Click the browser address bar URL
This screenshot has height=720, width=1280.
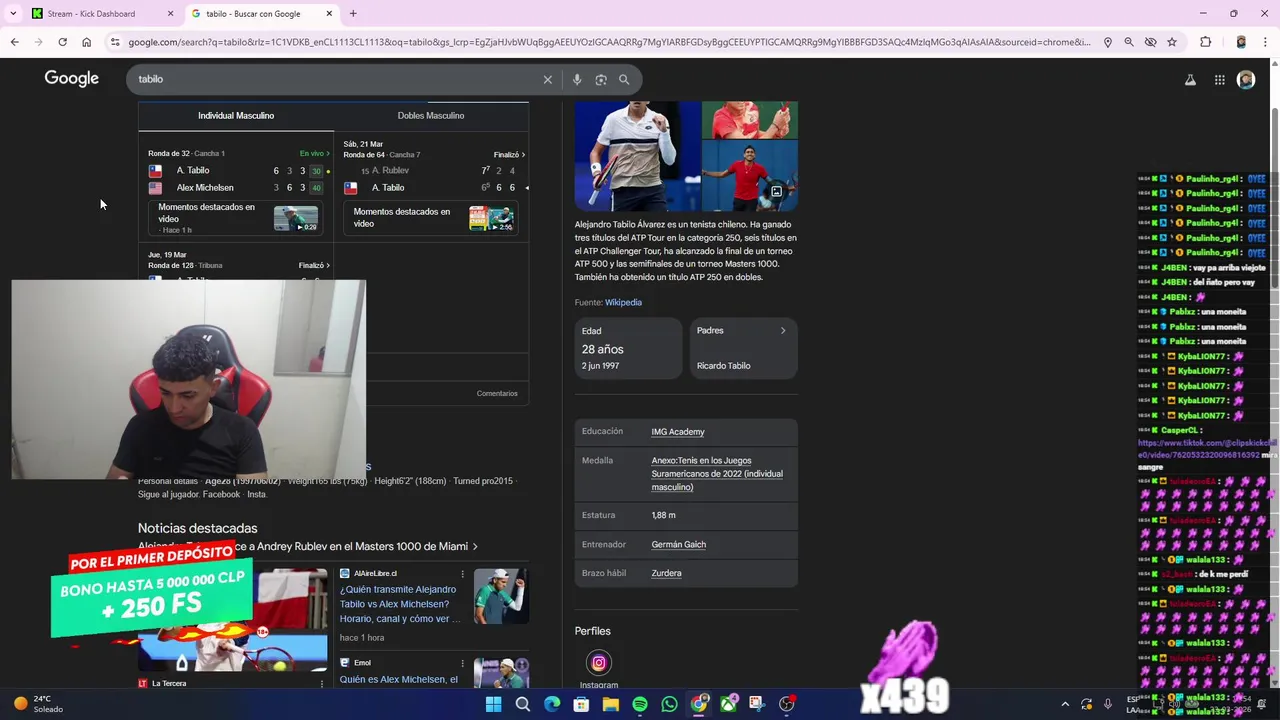pos(609,42)
